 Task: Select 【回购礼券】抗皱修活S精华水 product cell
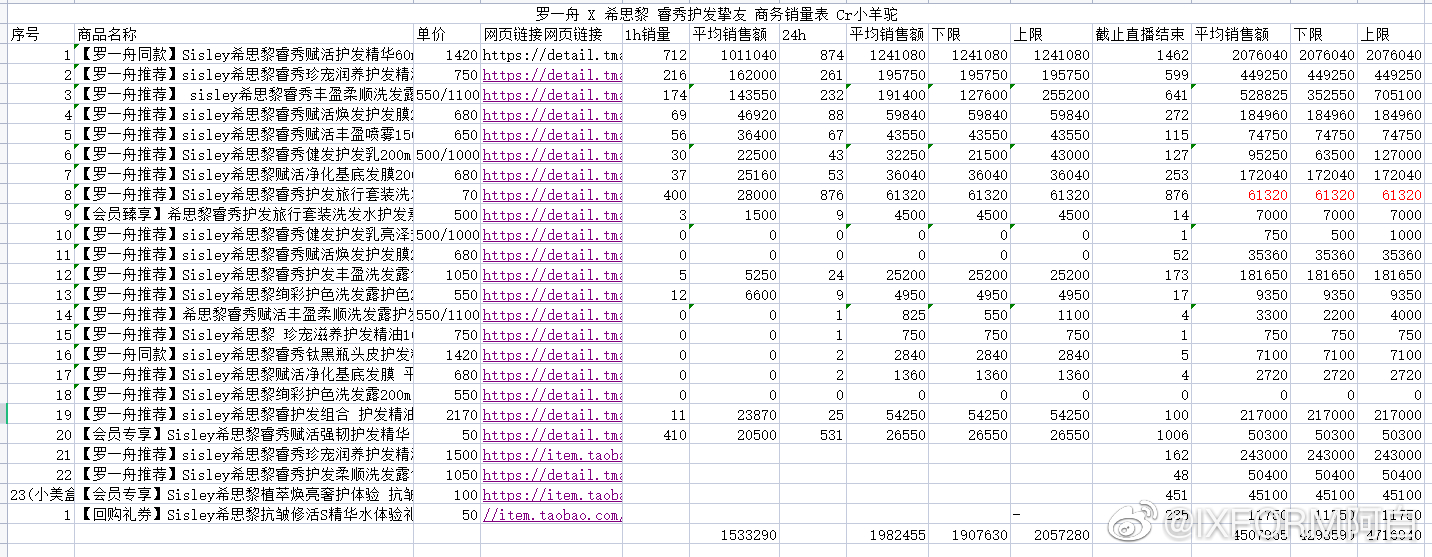tap(245, 515)
